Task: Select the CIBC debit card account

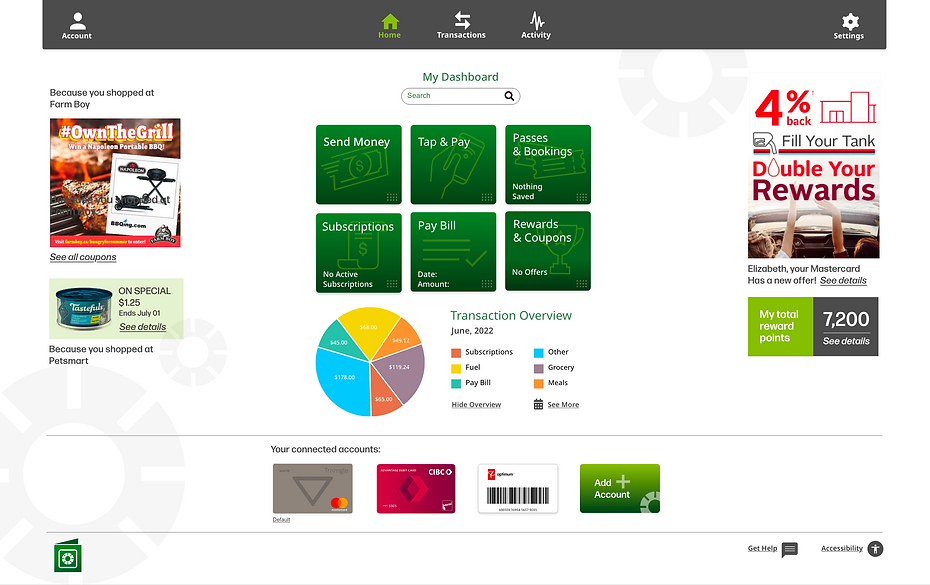Action: click(x=416, y=488)
